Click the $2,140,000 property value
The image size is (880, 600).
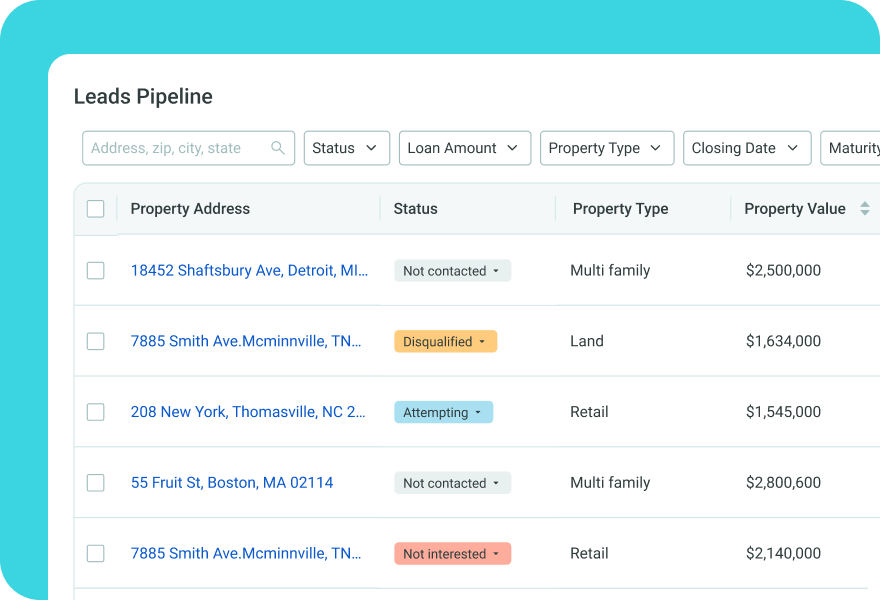[783, 553]
